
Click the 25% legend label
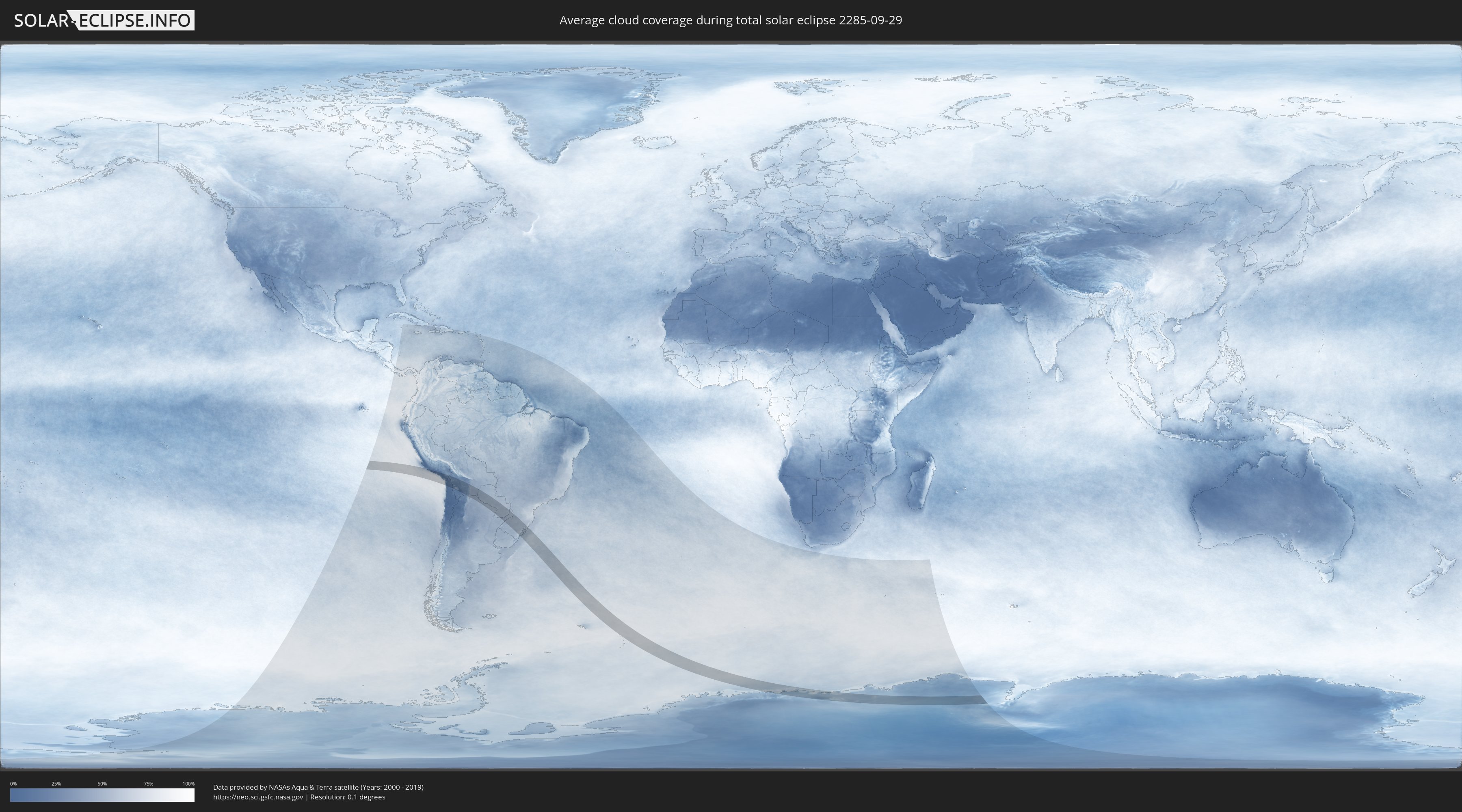(56, 784)
